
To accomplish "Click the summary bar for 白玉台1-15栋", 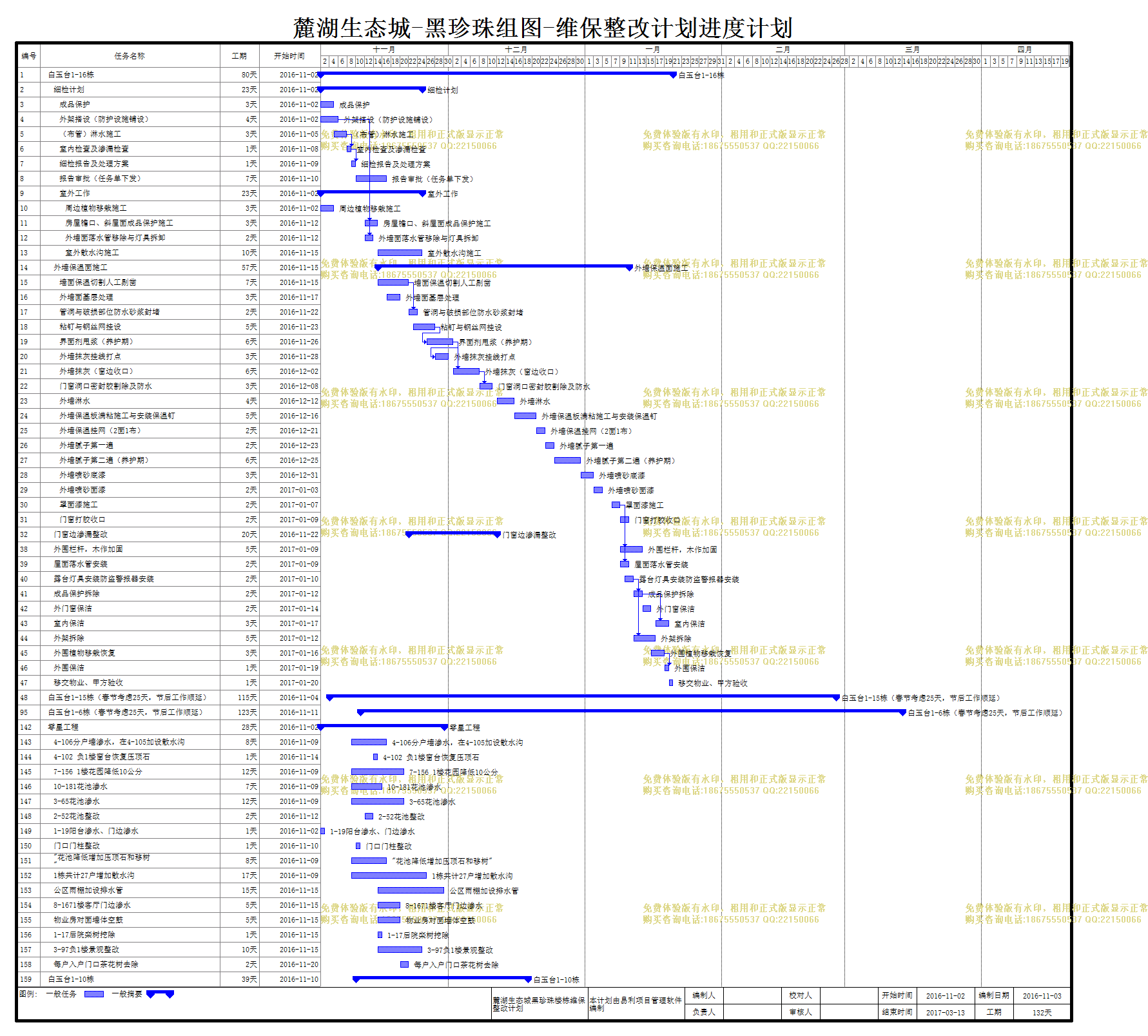I will (x=583, y=697).
